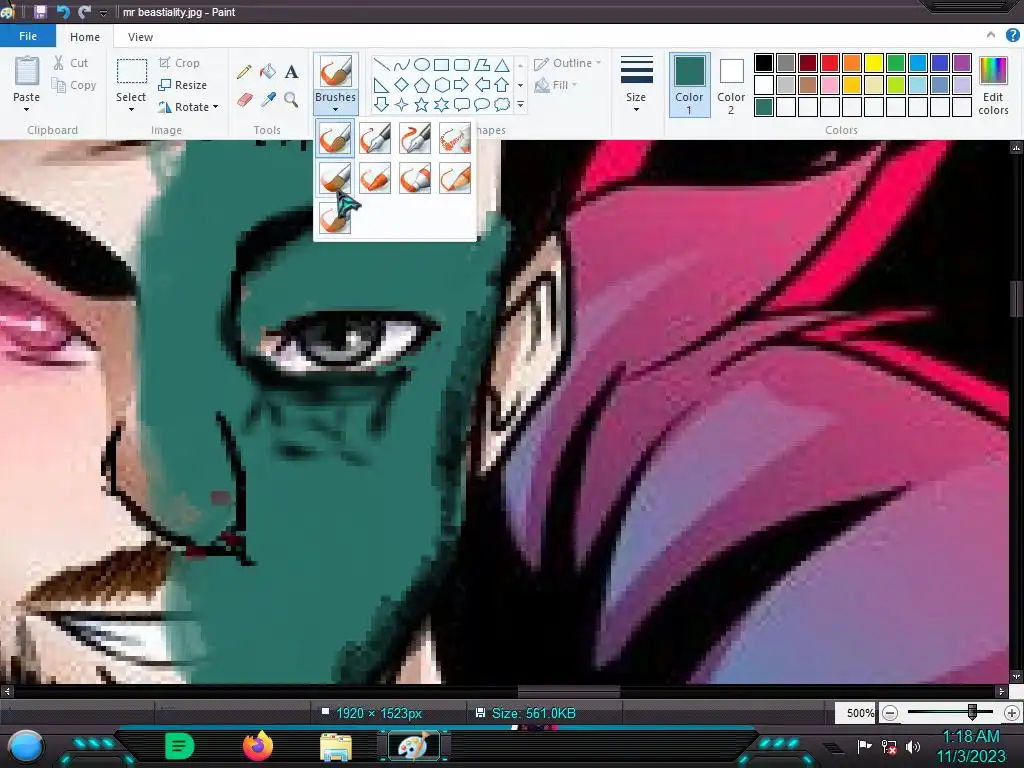The width and height of the screenshot is (1024, 768).
Task: Select the basic Brush in brushes gallery
Action: point(335,138)
